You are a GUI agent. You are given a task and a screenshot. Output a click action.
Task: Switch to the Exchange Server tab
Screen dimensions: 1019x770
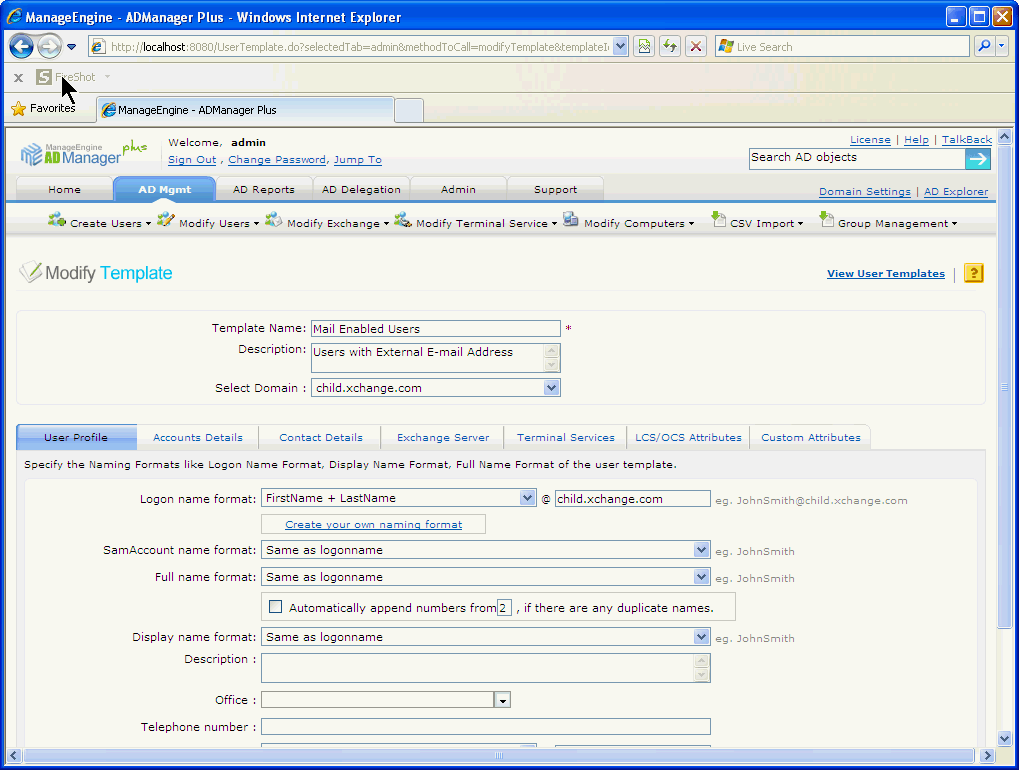[x=443, y=437]
